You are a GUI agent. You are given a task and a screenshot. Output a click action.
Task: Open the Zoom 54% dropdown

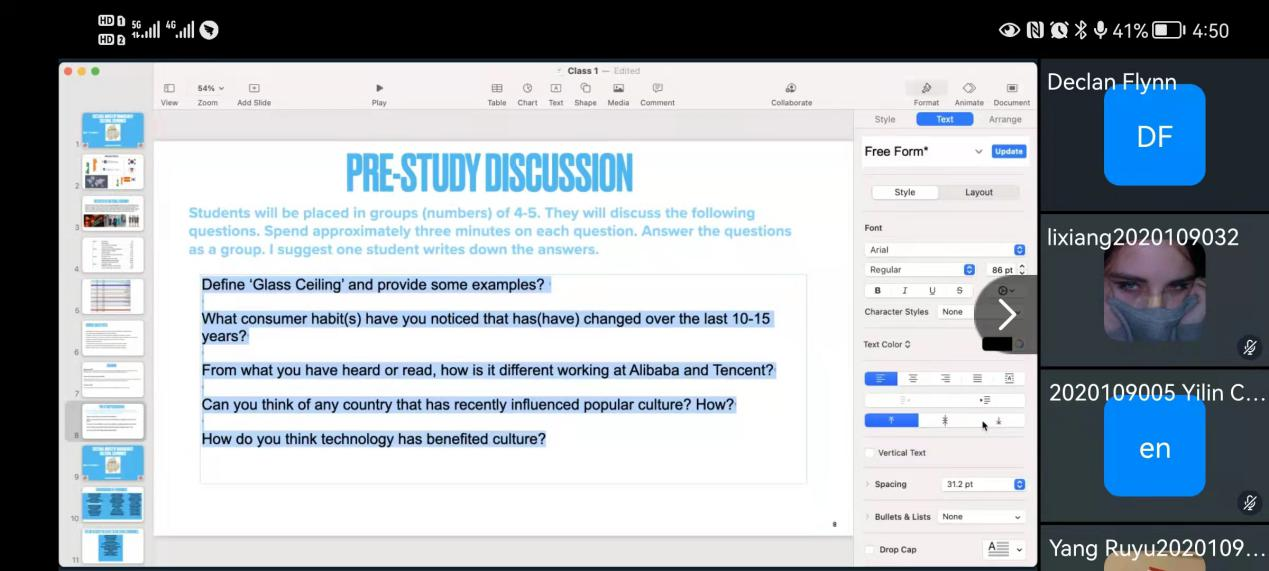208,89
